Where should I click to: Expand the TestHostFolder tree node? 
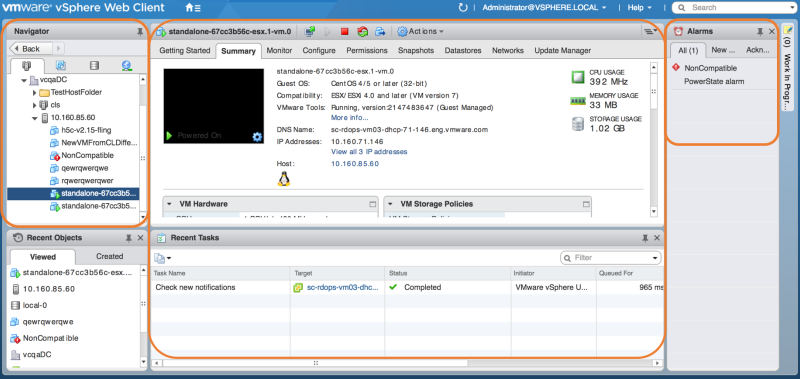point(34,93)
